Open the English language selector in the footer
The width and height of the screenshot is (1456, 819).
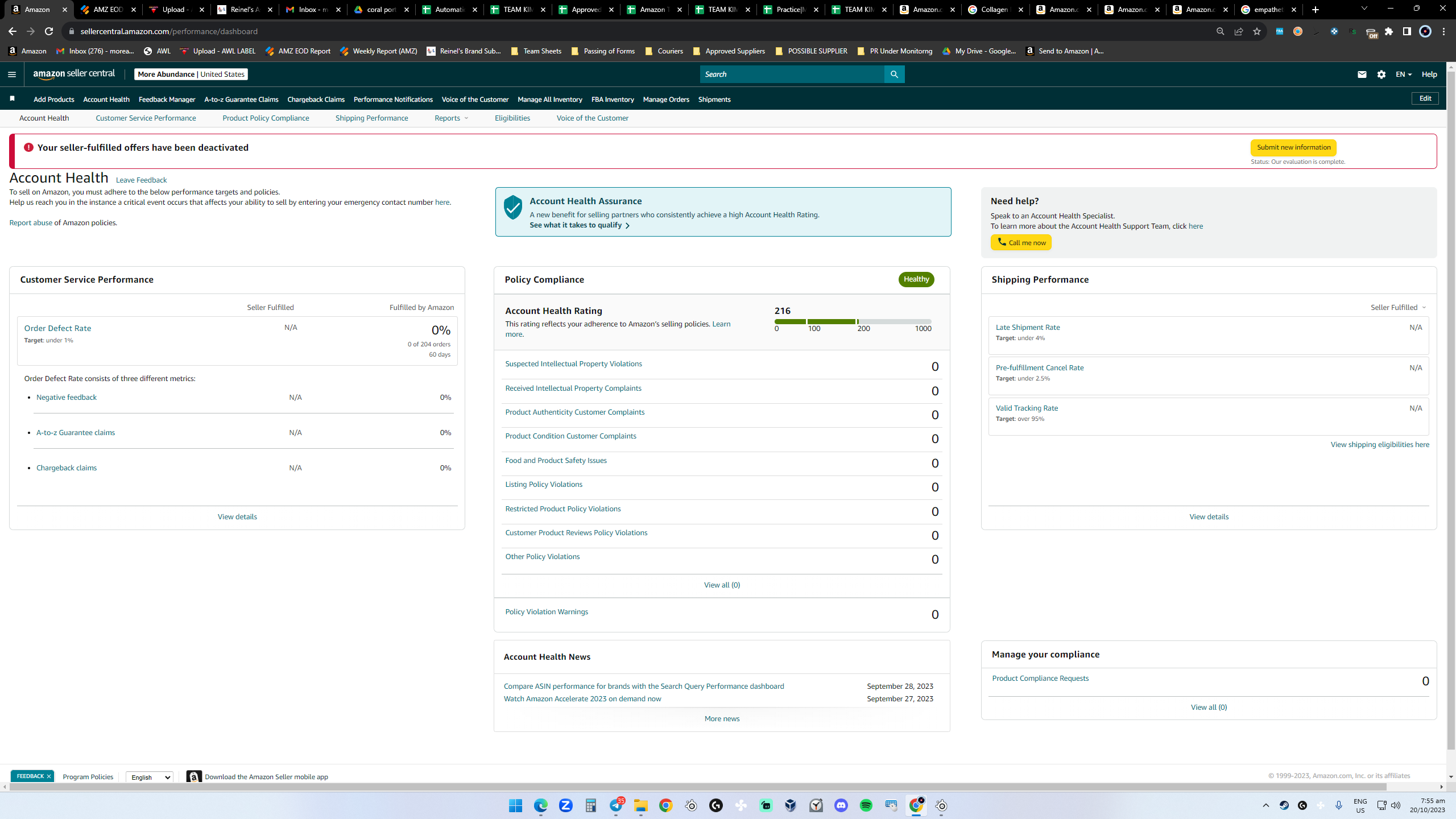(149, 777)
